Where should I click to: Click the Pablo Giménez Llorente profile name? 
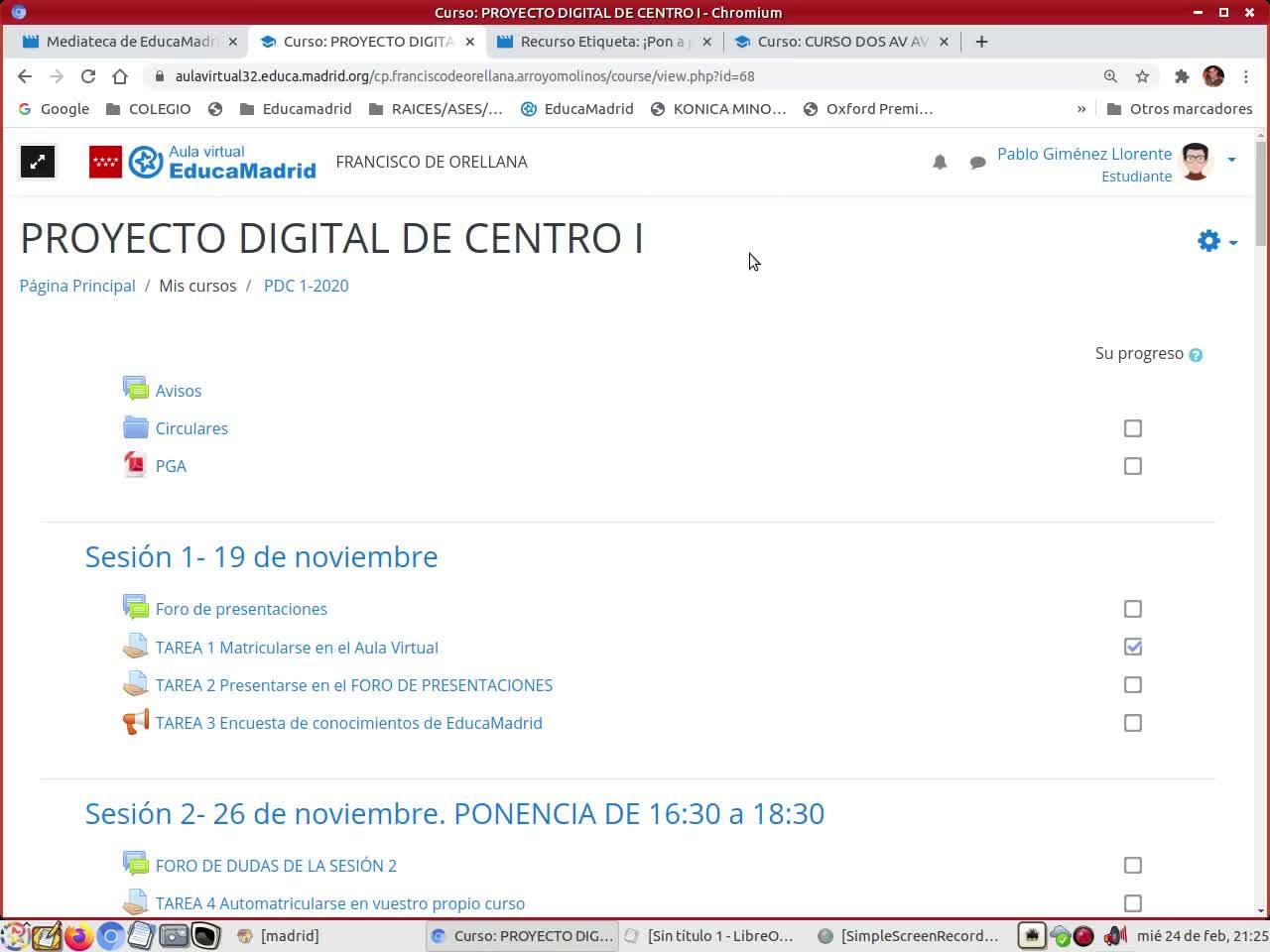coord(1084,154)
